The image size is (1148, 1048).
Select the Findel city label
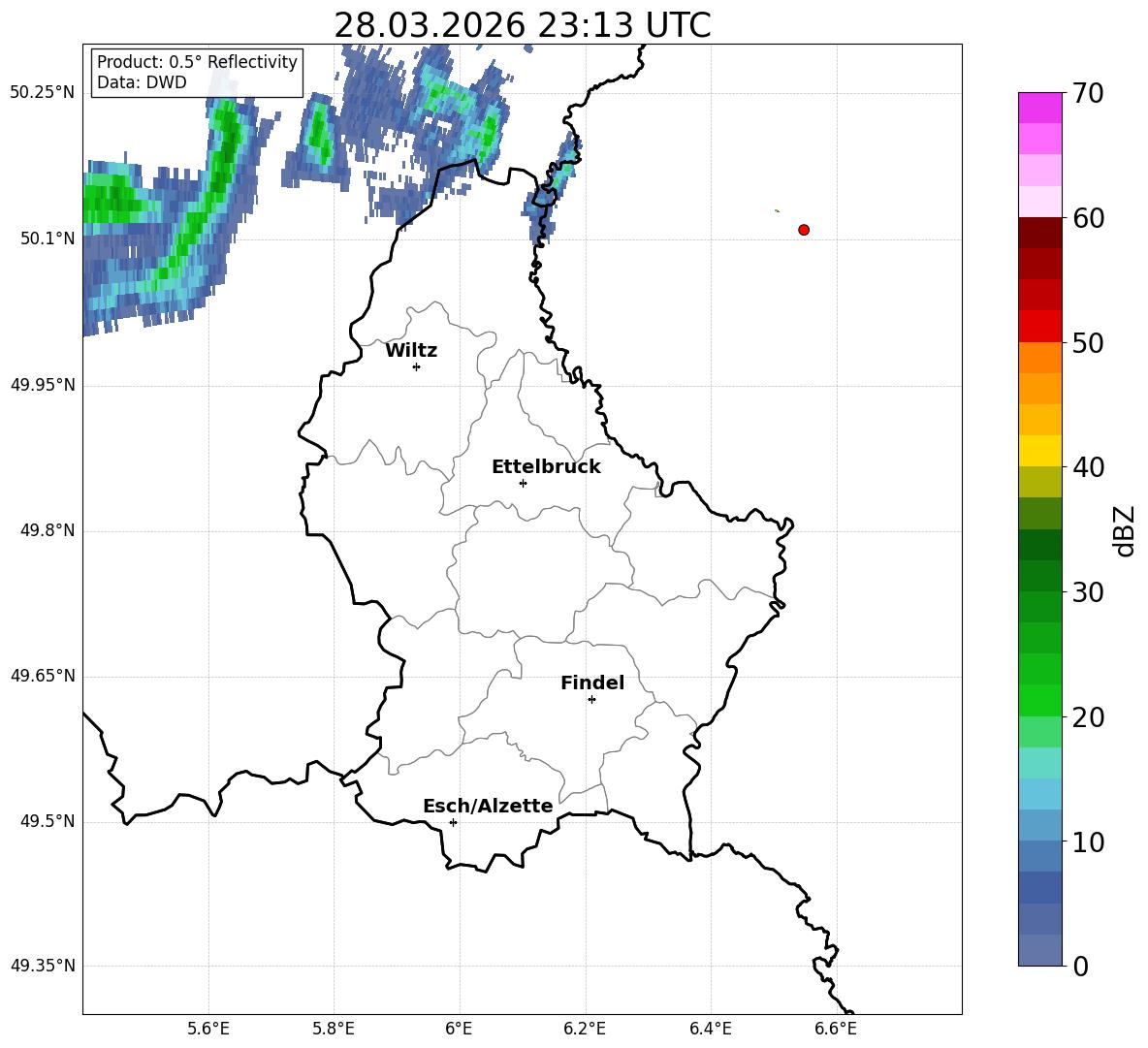pos(592,683)
